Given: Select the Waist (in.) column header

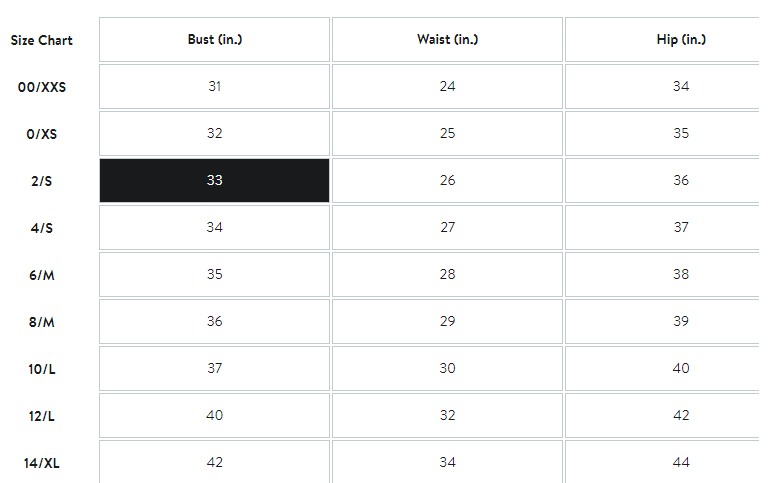Looking at the screenshot, I should [447, 40].
